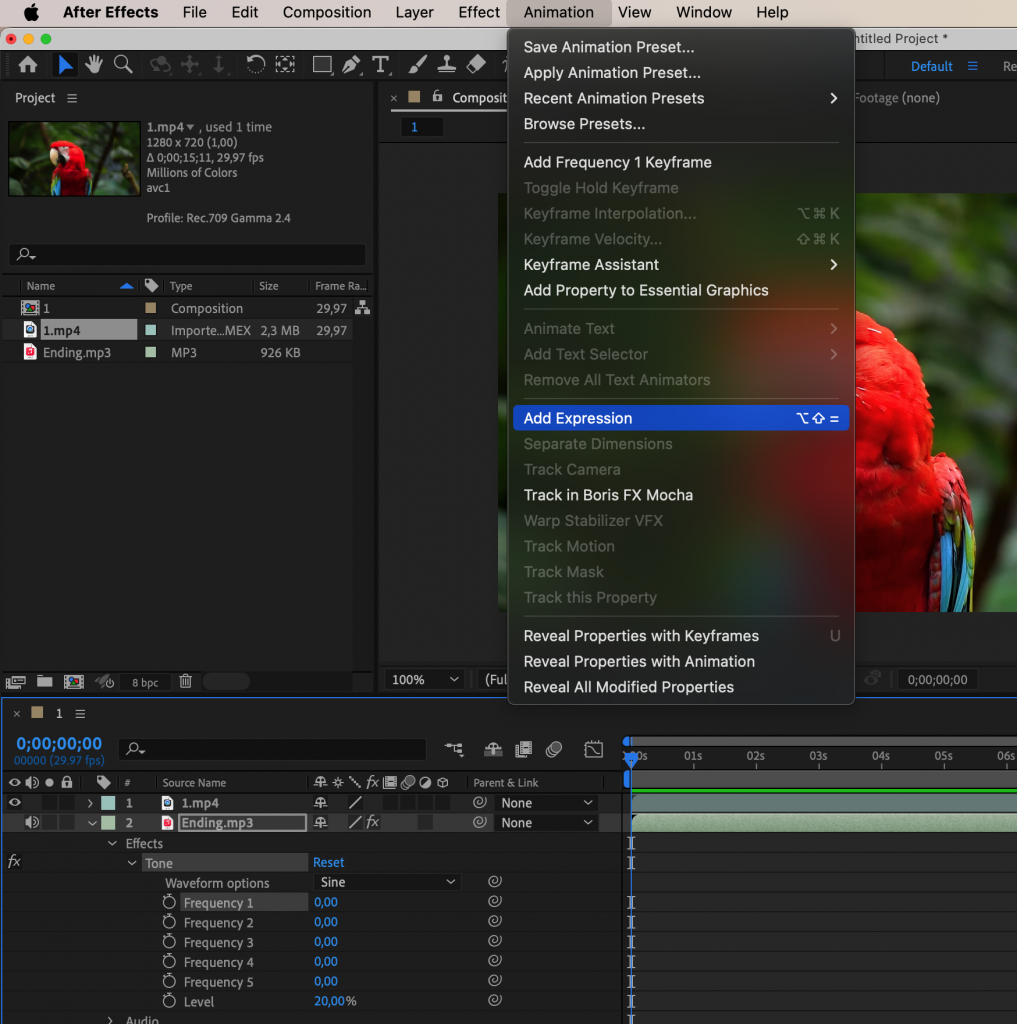
Task: Click the Create a new Folder icon
Action: click(44, 681)
